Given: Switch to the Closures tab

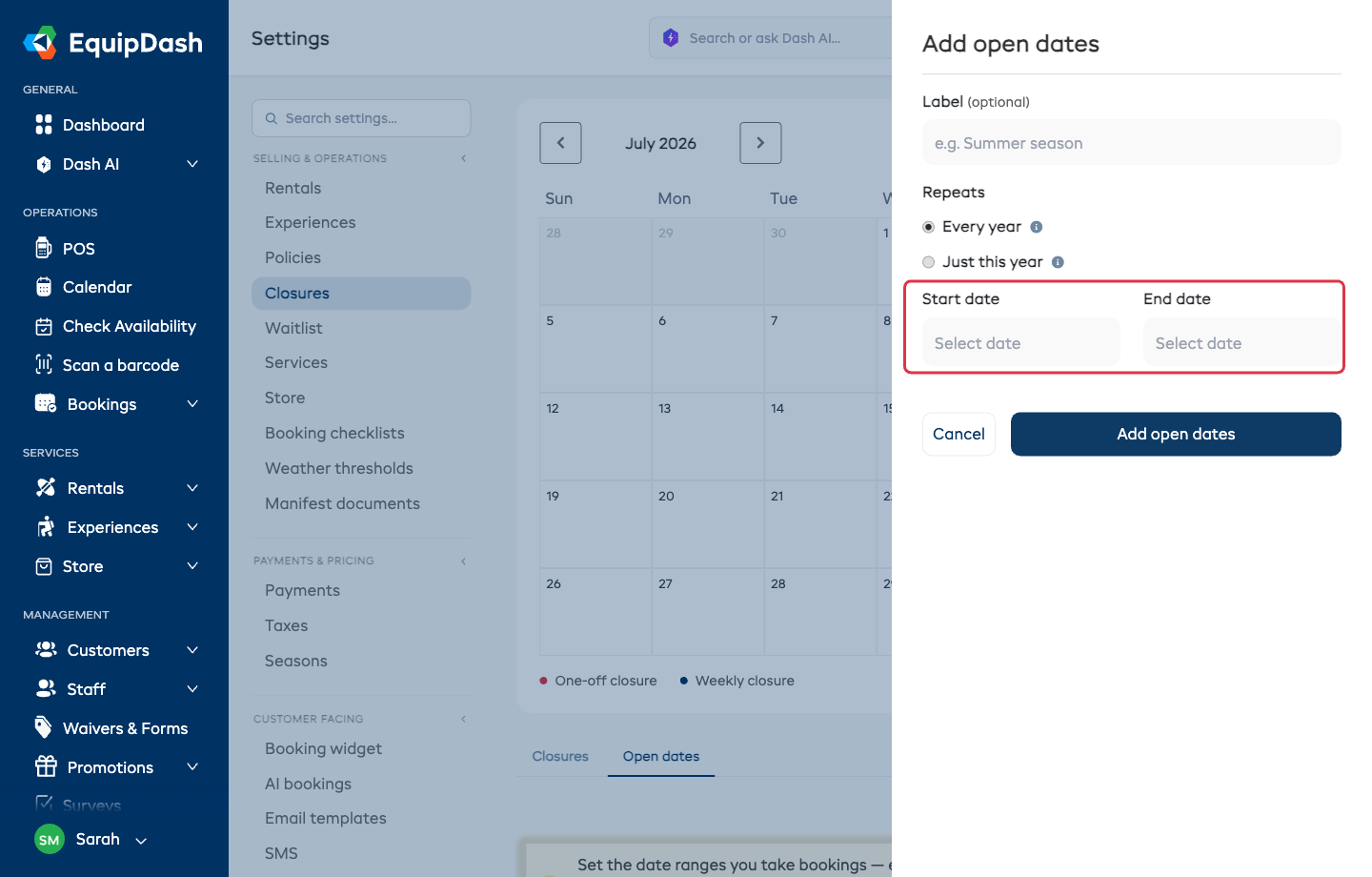Looking at the screenshot, I should point(560,756).
